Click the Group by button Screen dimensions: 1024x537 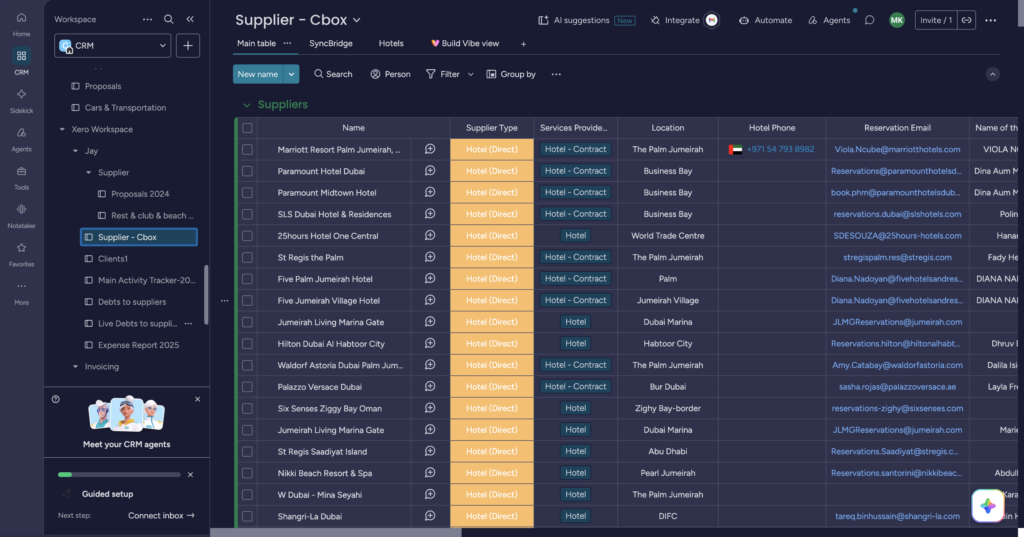click(x=511, y=74)
